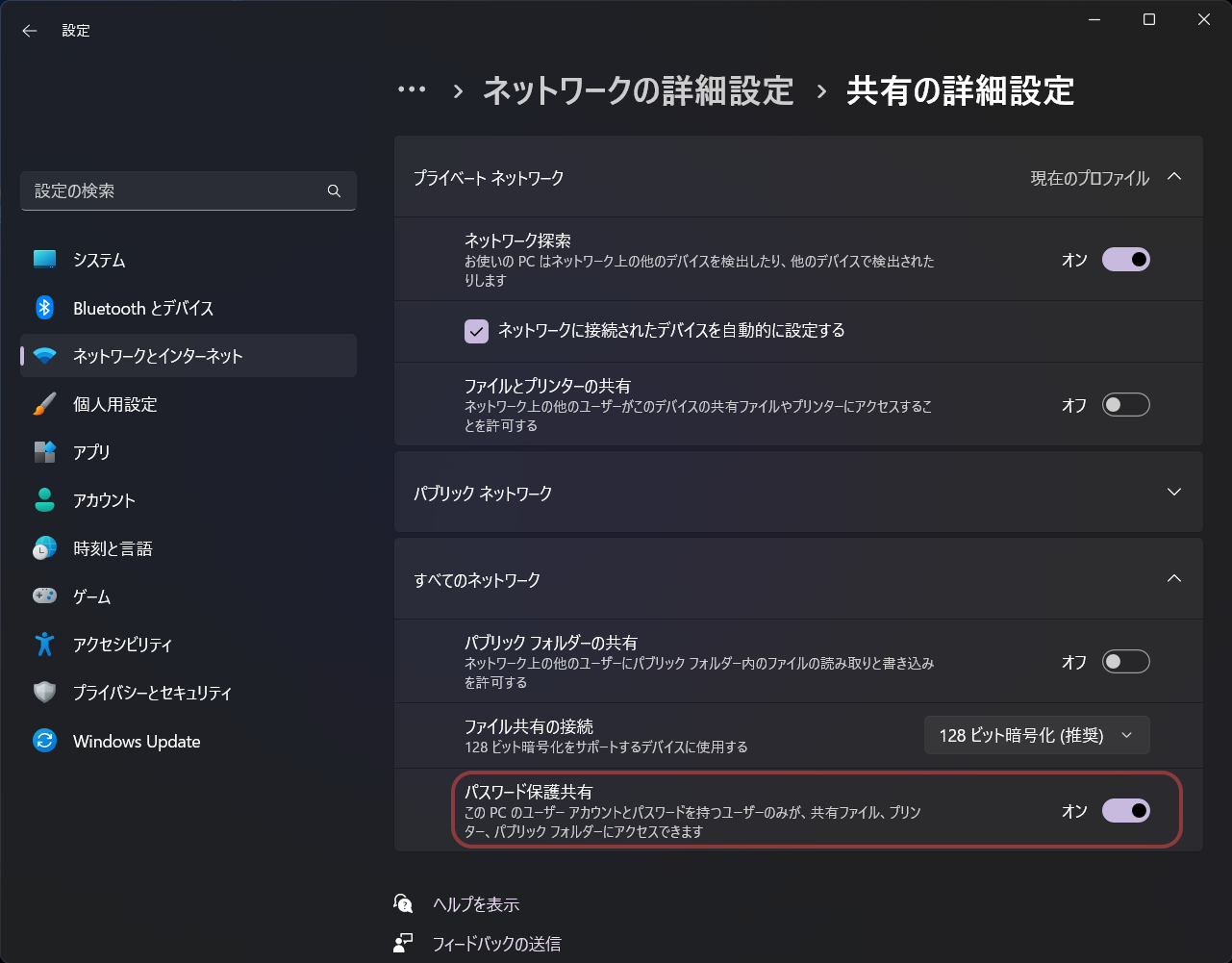Select 時刻と言語 in the sidebar
1232x963 pixels.
(113, 548)
